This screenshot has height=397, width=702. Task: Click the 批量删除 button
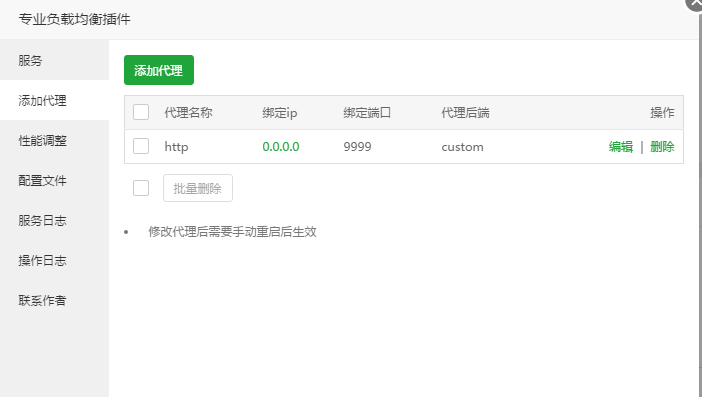[x=198, y=188]
